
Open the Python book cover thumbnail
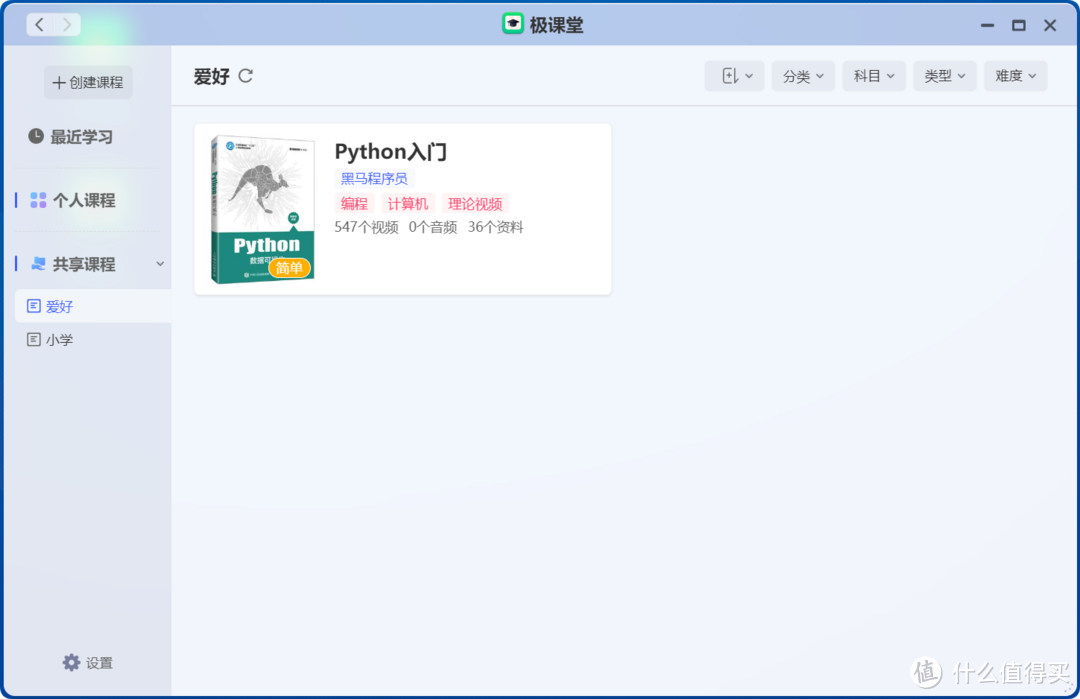click(x=262, y=209)
